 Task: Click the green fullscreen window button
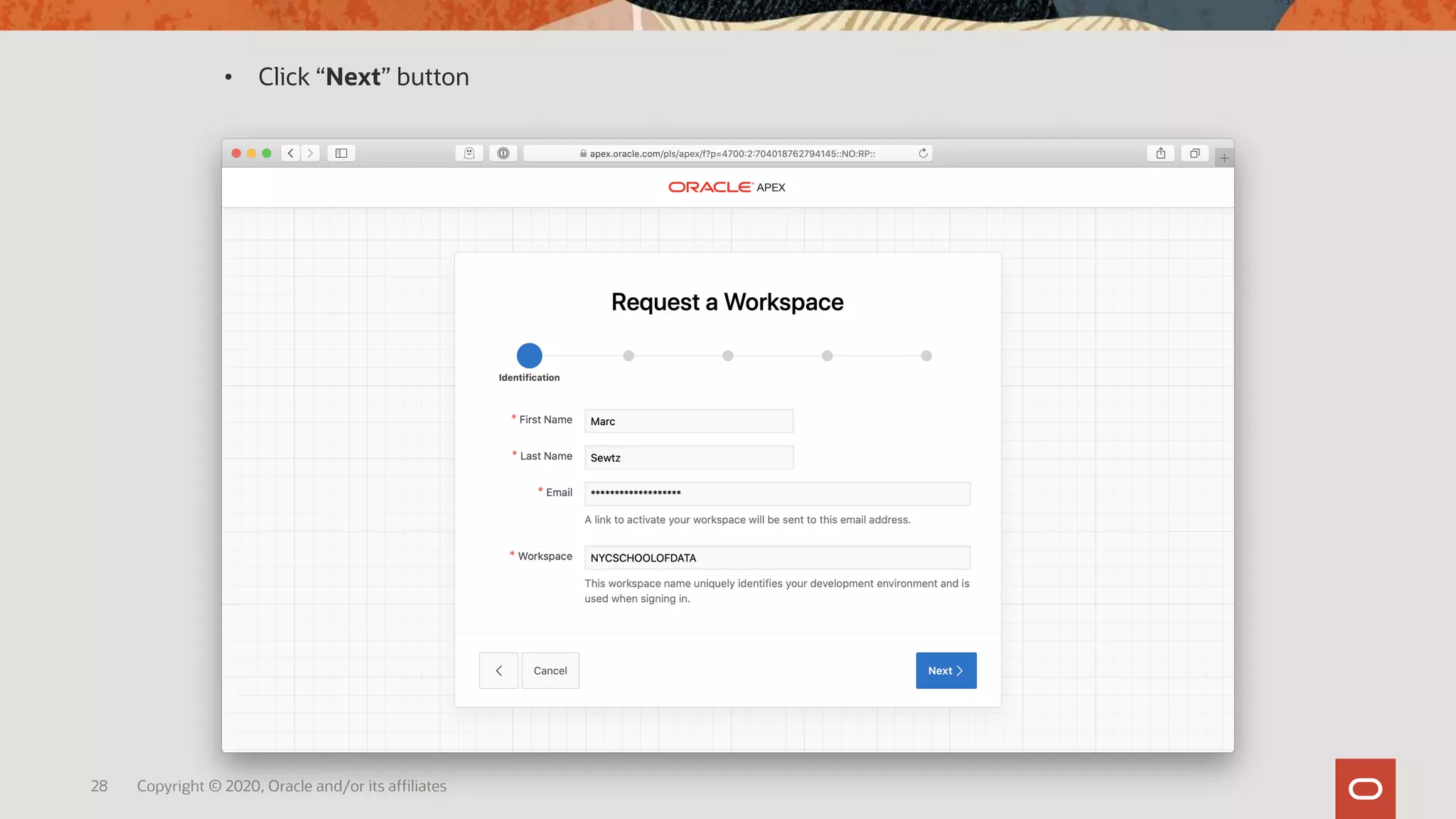267,153
